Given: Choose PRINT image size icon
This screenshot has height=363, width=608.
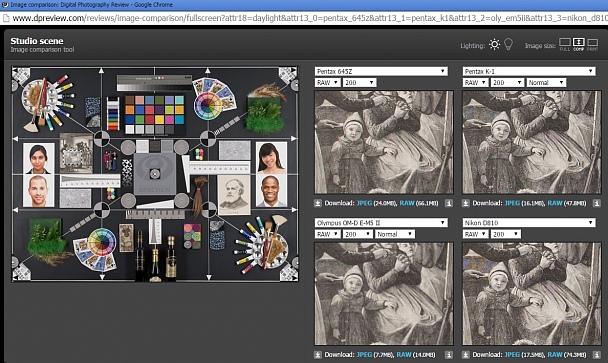Looking at the screenshot, I should [x=592, y=43].
